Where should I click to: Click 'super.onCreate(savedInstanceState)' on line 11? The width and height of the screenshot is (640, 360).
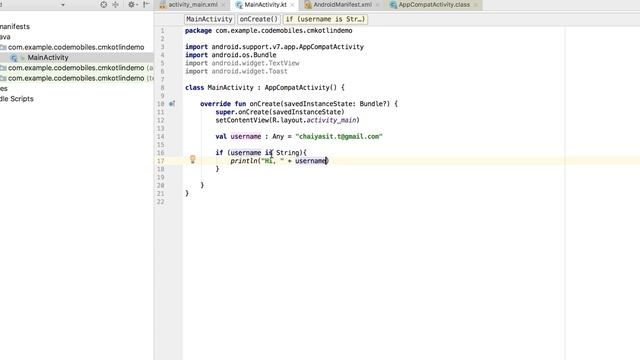click(x=280, y=112)
